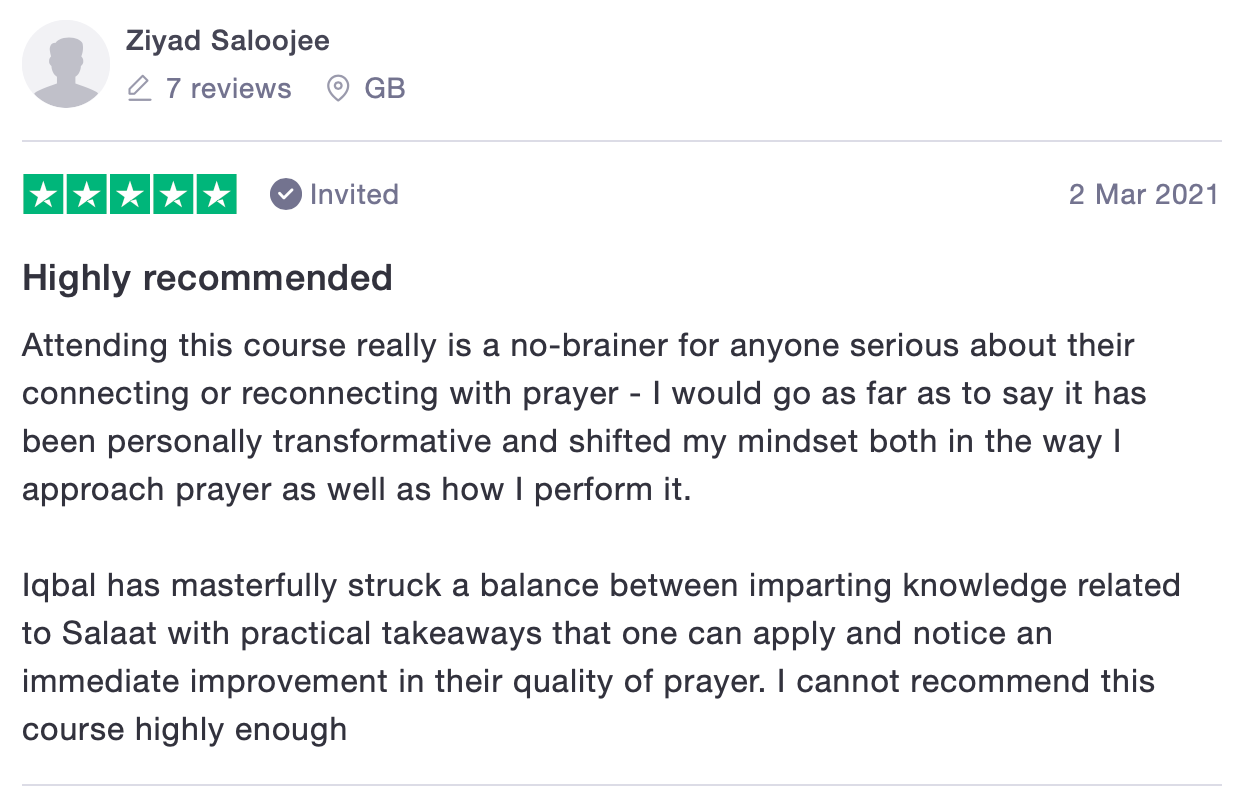Click the review date '2 Mar 2021'
This screenshot has height=804, width=1246.
click(1143, 194)
